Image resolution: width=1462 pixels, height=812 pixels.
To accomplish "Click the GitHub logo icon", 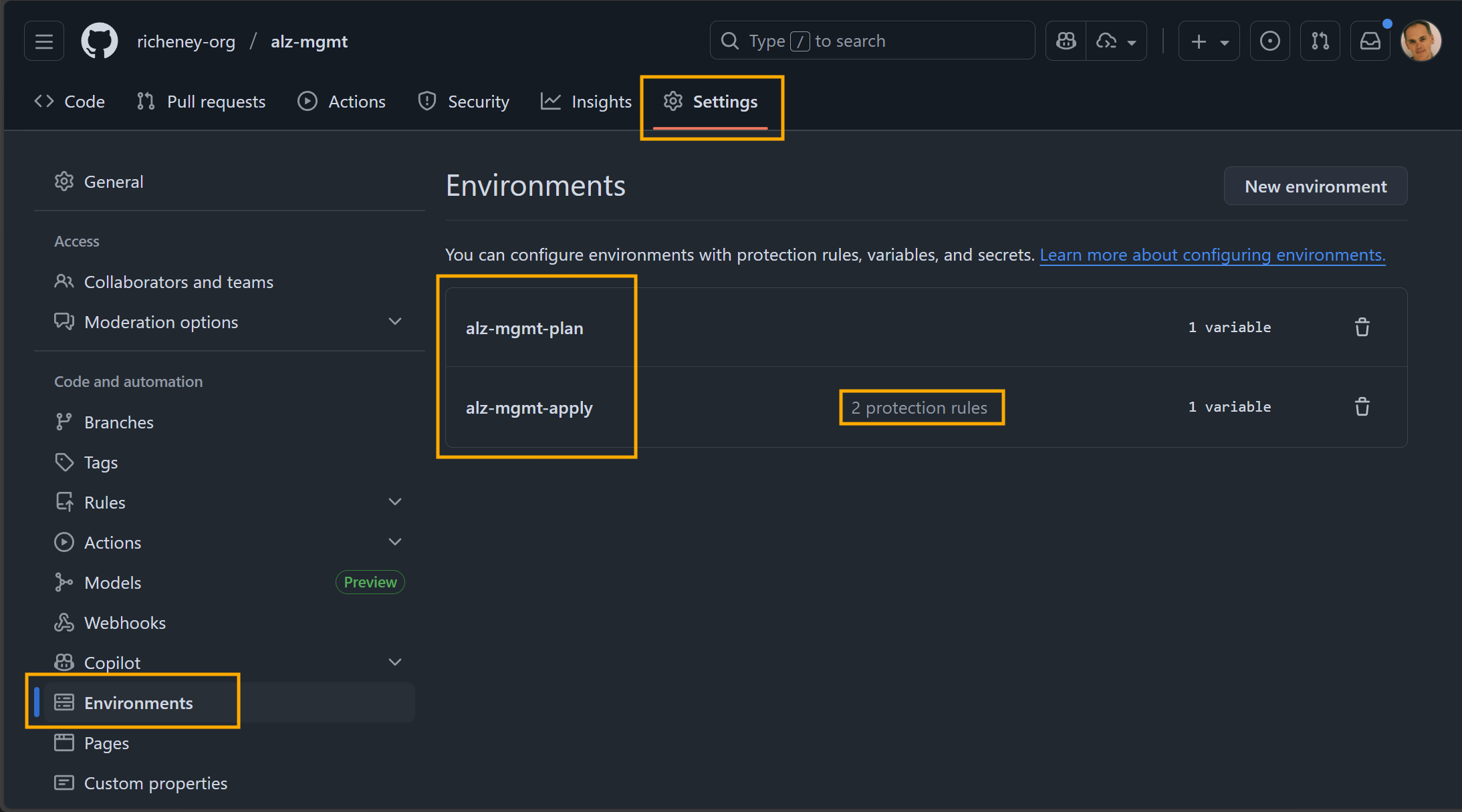I will 98,40.
